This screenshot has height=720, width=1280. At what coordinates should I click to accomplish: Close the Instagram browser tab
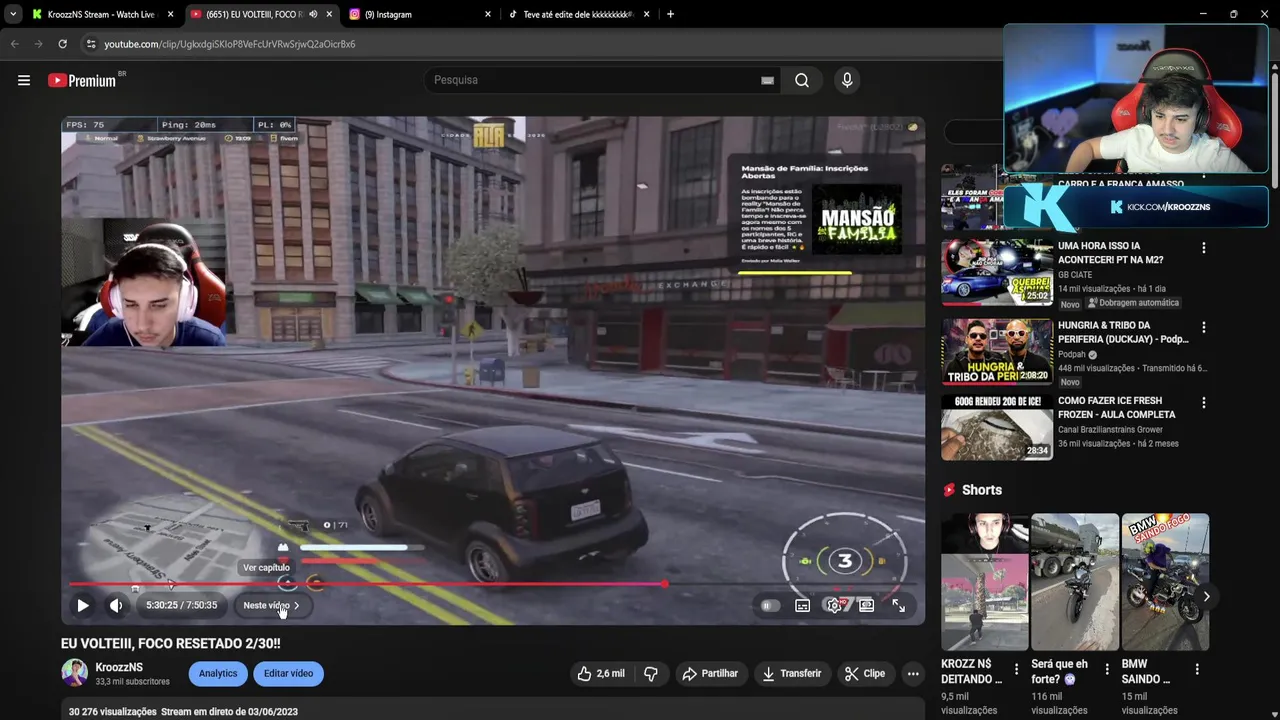pos(488,14)
